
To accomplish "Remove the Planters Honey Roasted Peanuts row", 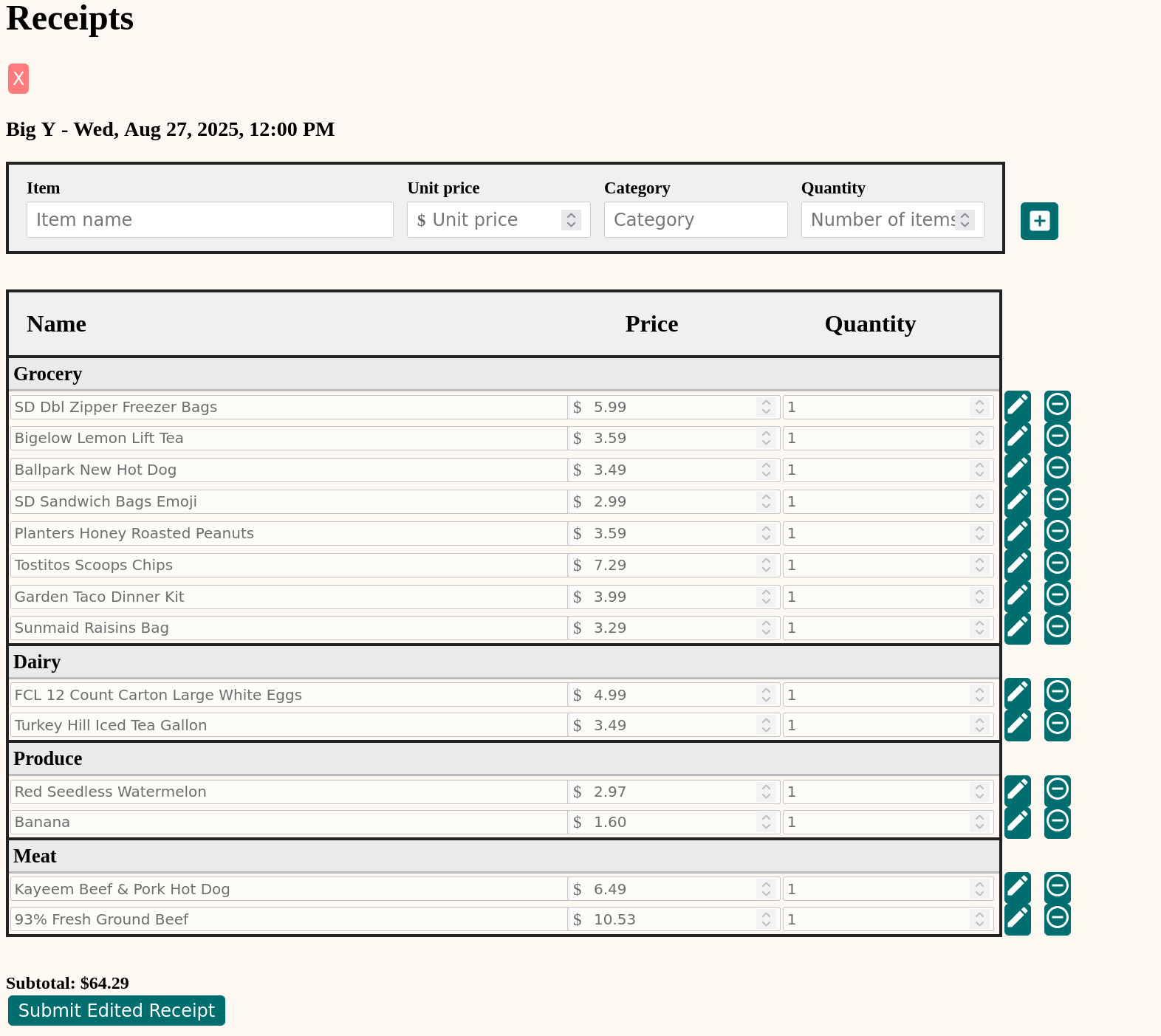I will (1057, 532).
